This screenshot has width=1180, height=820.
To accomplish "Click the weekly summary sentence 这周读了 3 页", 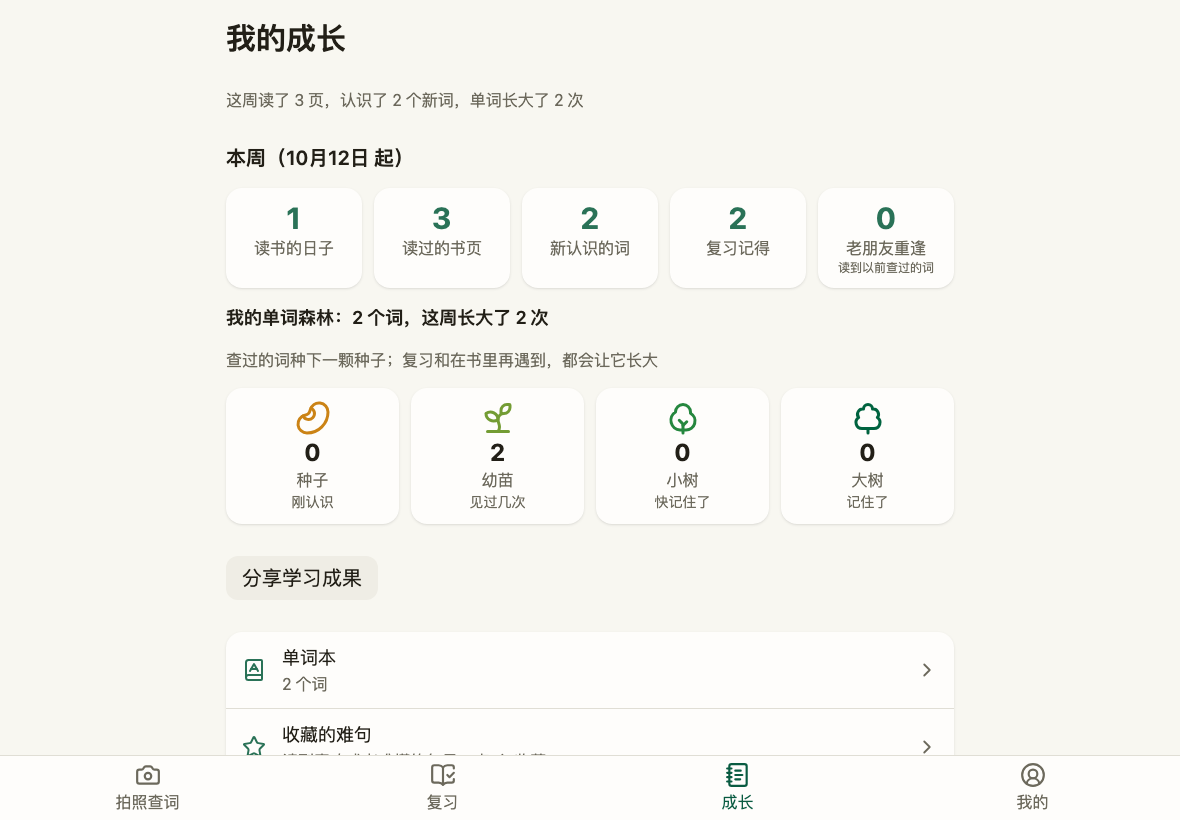I will pyautogui.click(x=405, y=100).
